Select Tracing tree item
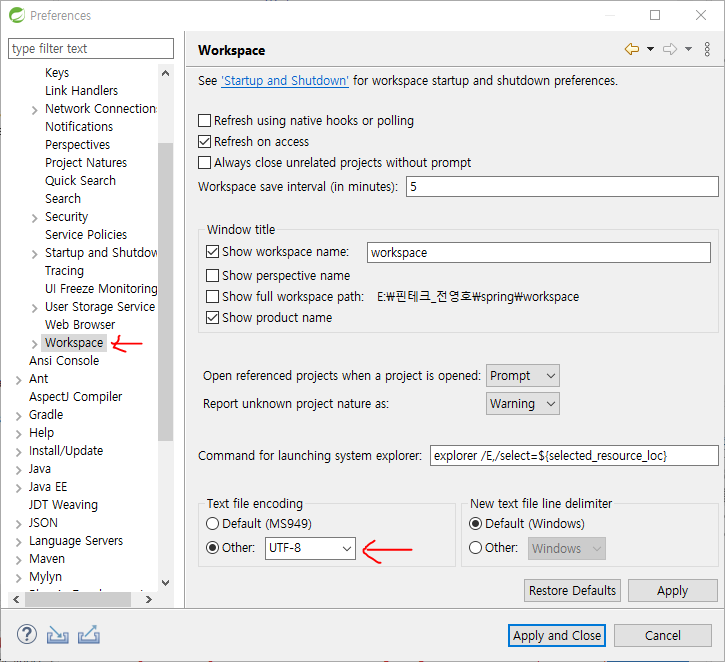 pyautogui.click(x=64, y=270)
